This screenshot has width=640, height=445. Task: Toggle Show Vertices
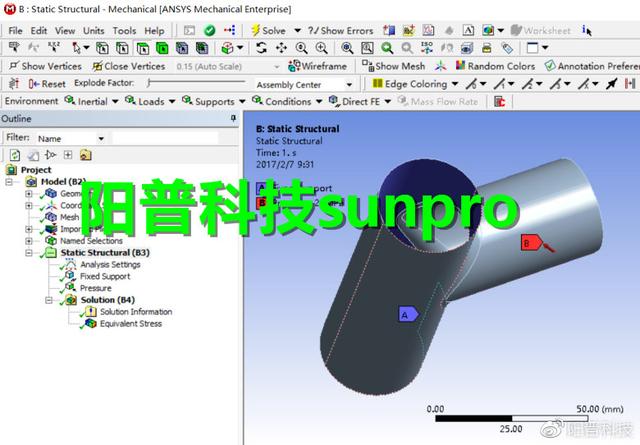[x=45, y=66]
